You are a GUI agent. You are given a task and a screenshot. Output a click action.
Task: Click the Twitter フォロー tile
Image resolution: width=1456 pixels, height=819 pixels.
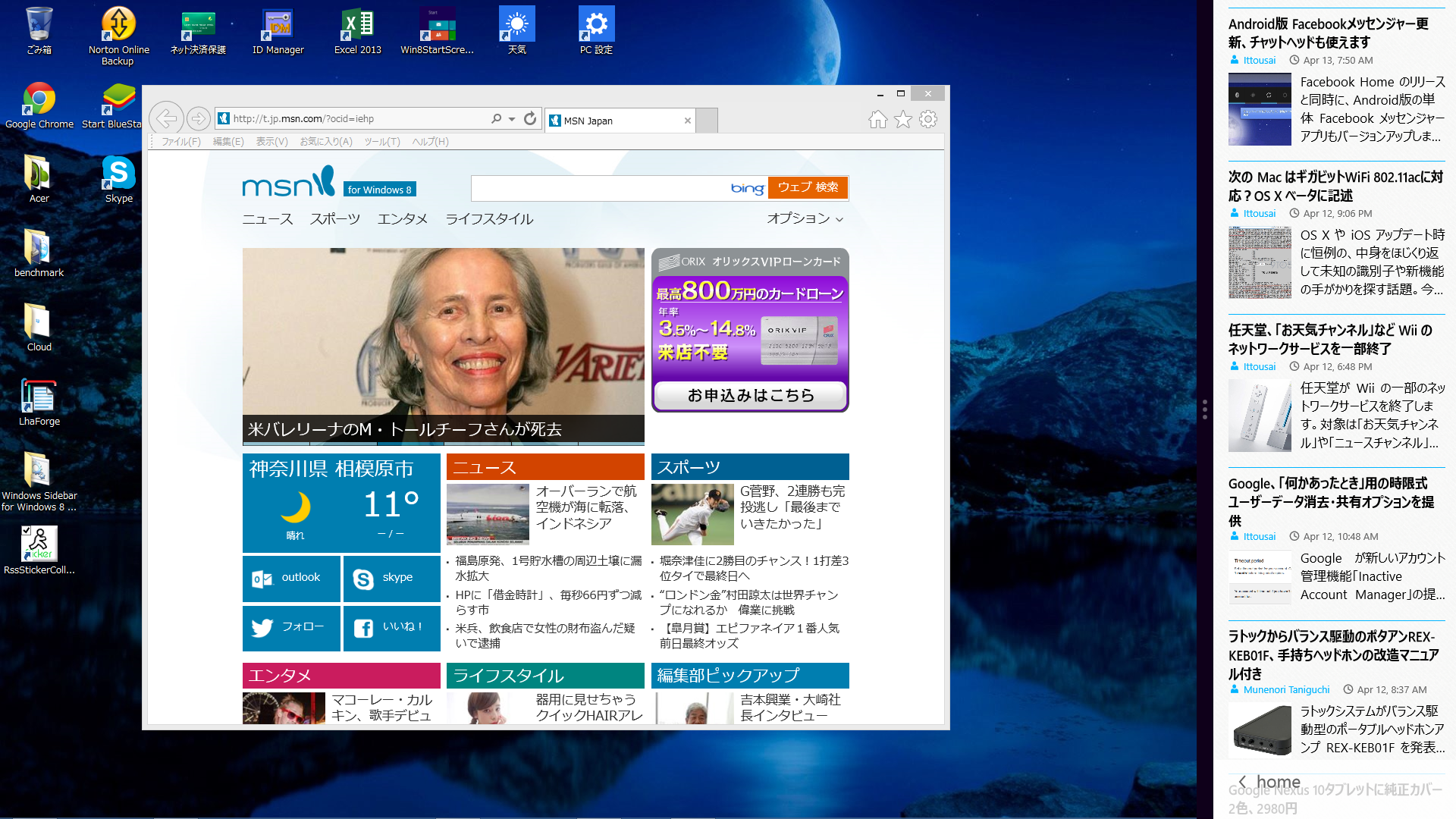pyautogui.click(x=291, y=627)
